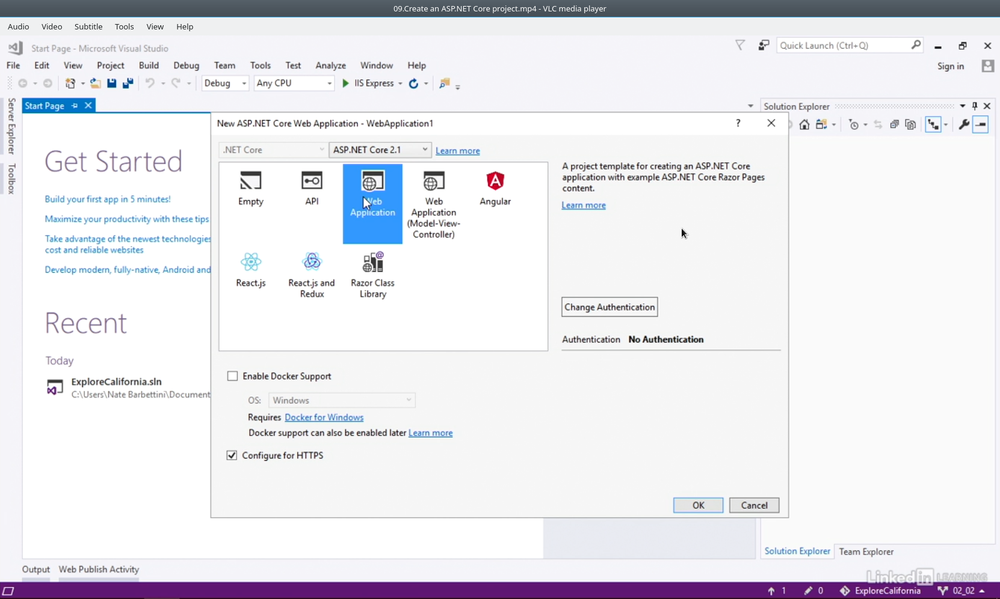Image resolution: width=1000 pixels, height=599 pixels.
Task: Open the Docker for Windows link
Action: pyautogui.click(x=324, y=417)
